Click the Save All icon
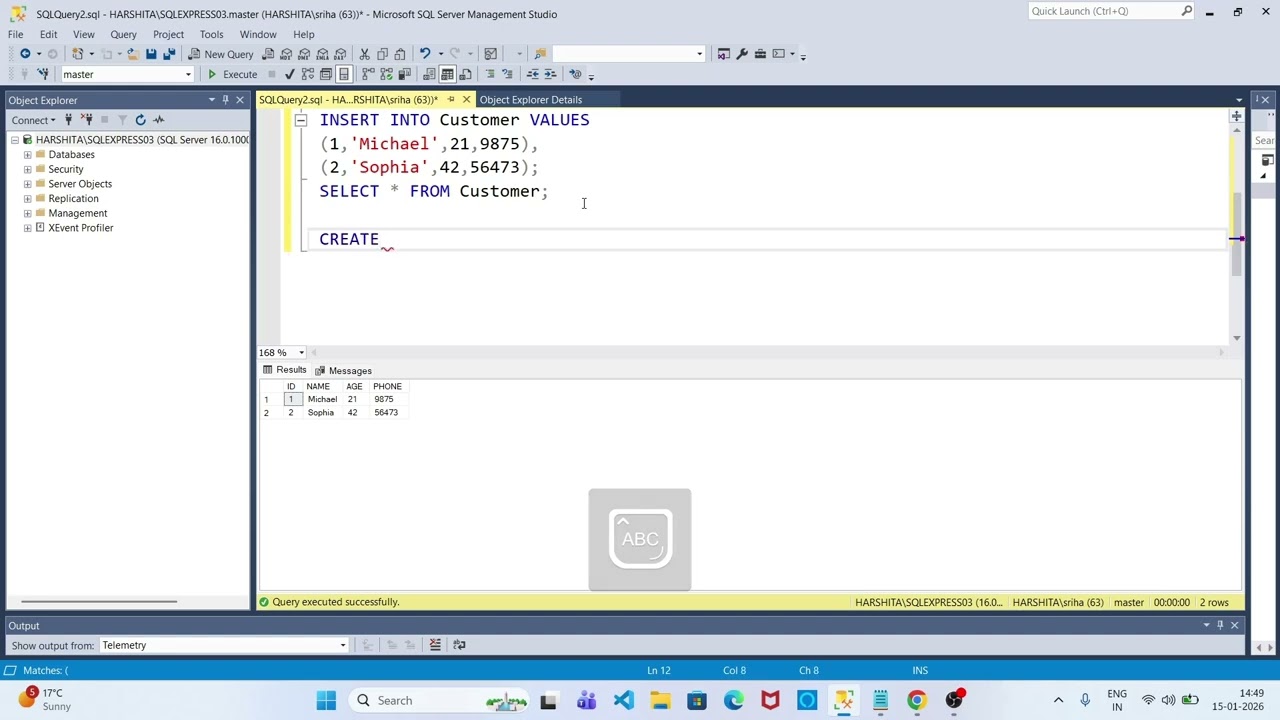The width and height of the screenshot is (1280, 720). pyautogui.click(x=169, y=54)
